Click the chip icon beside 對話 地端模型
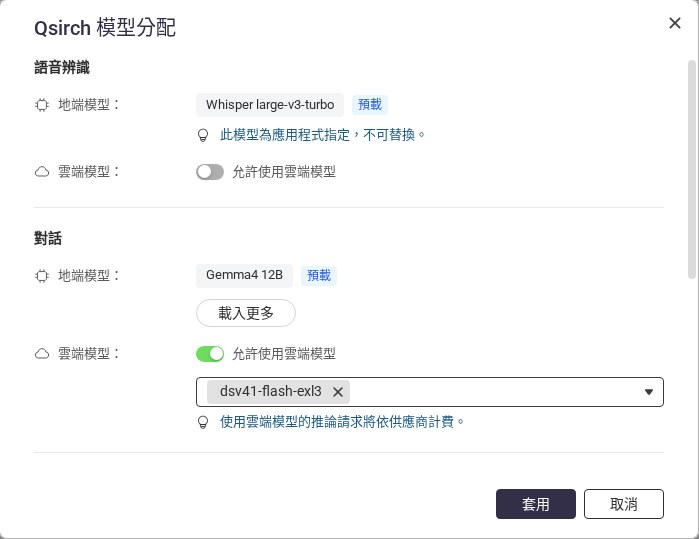699x539 pixels. [42, 276]
